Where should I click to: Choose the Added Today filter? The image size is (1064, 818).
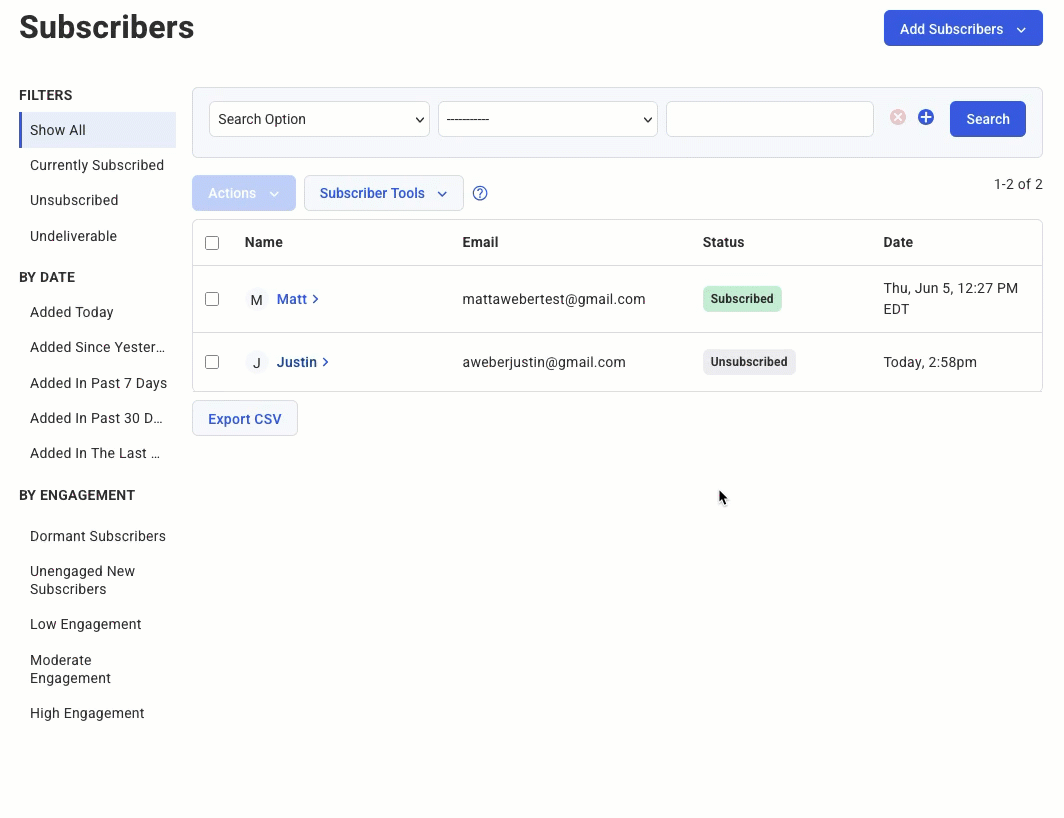pyautogui.click(x=72, y=312)
